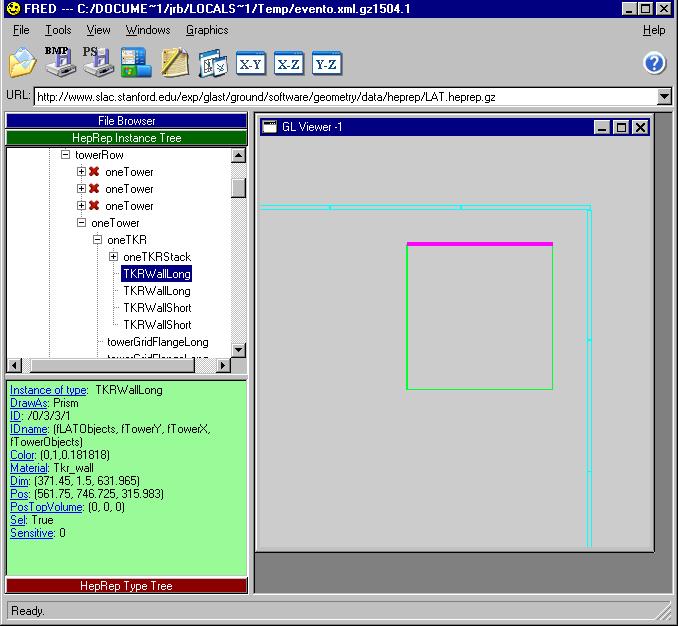Click the ID attribute link
The width and height of the screenshot is (678, 626).
coord(15,416)
